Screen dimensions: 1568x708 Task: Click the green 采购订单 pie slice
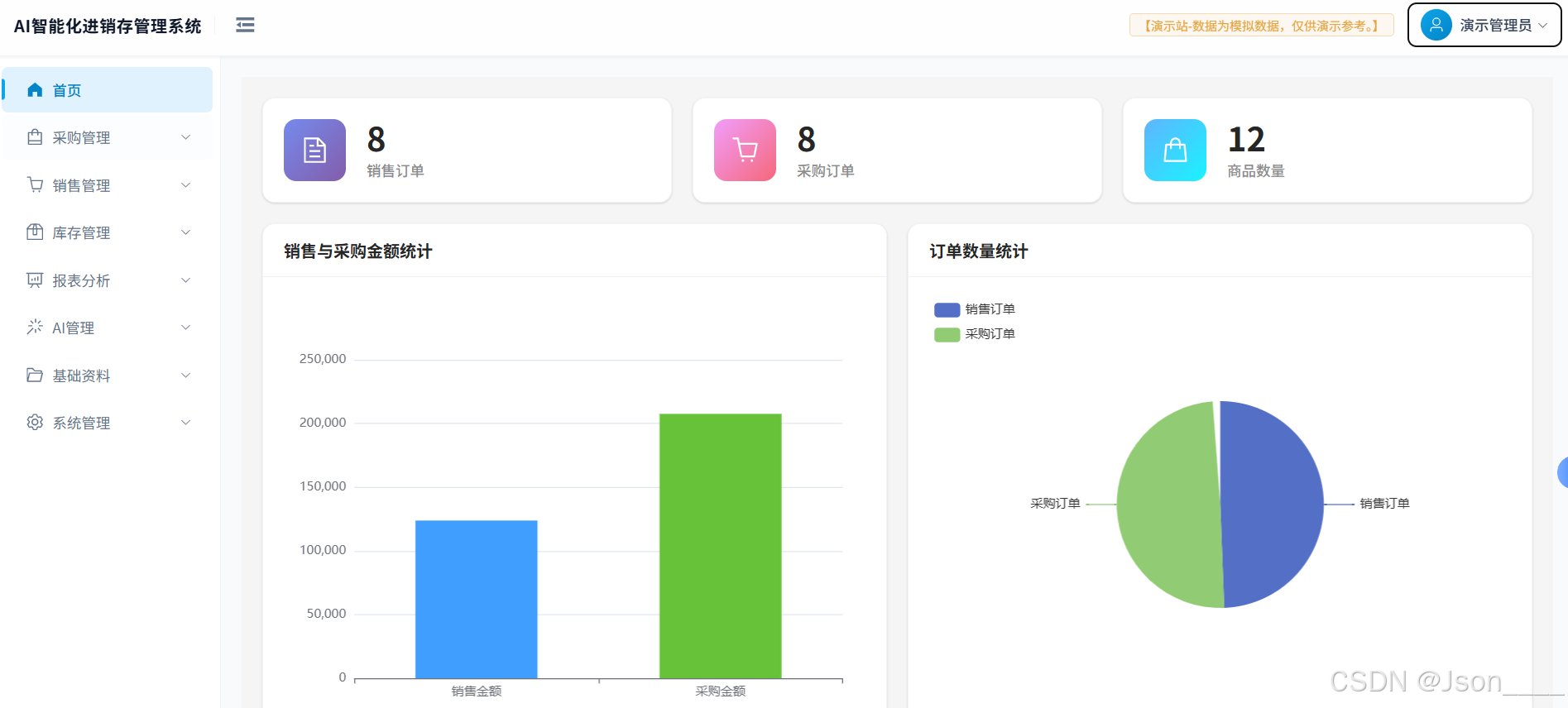point(1168,505)
